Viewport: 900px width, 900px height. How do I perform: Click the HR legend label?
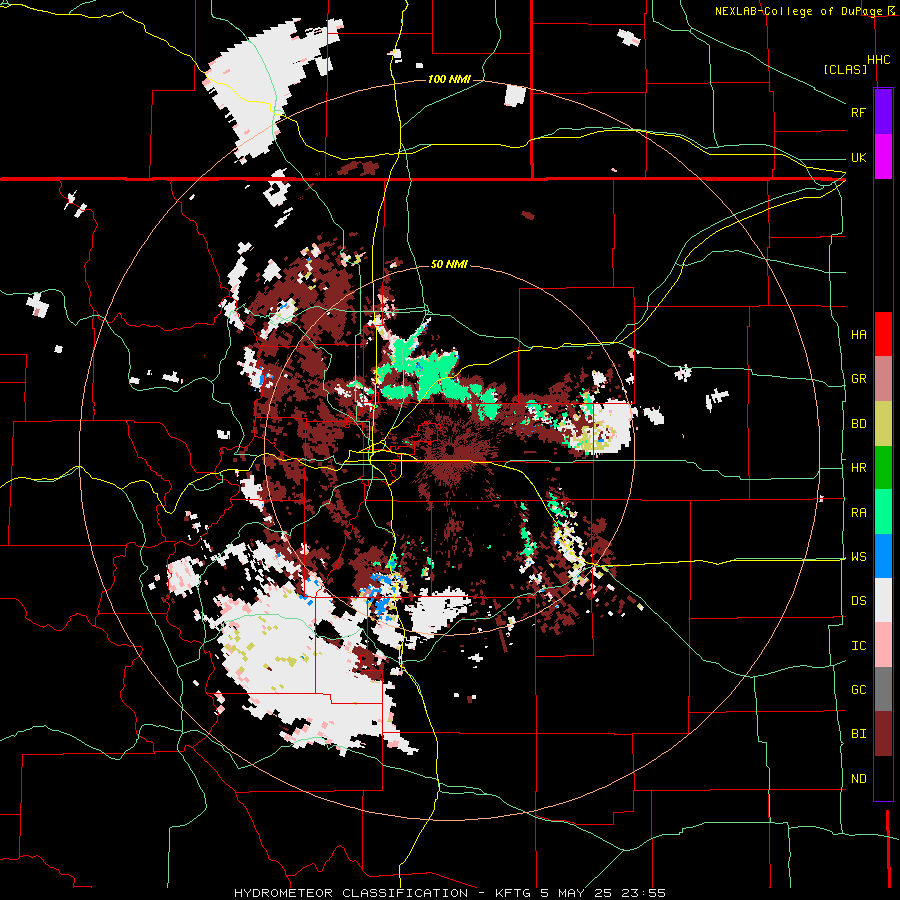pyautogui.click(x=858, y=468)
